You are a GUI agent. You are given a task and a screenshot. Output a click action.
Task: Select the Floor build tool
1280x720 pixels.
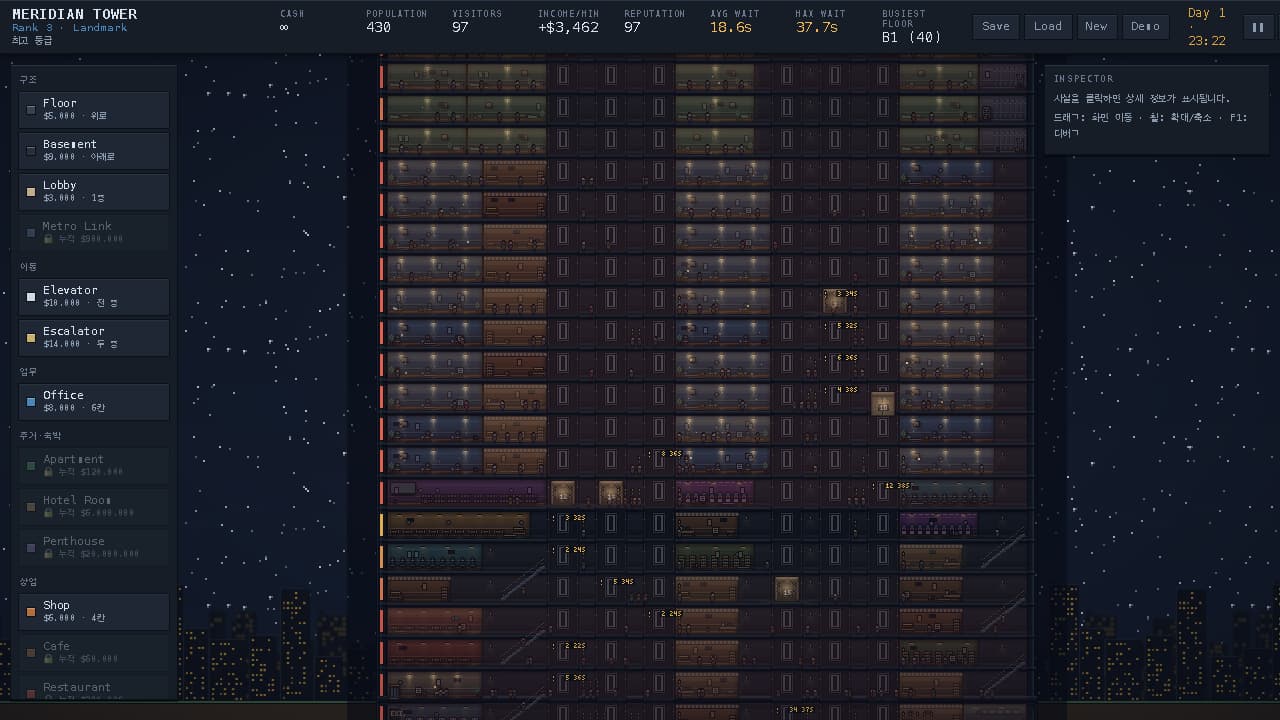(x=94, y=109)
